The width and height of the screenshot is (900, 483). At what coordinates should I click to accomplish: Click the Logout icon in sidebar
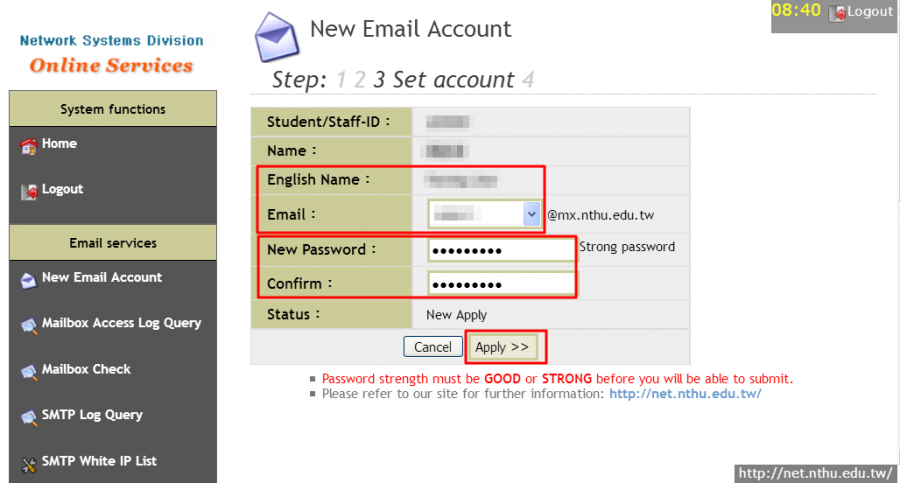[x=28, y=190]
